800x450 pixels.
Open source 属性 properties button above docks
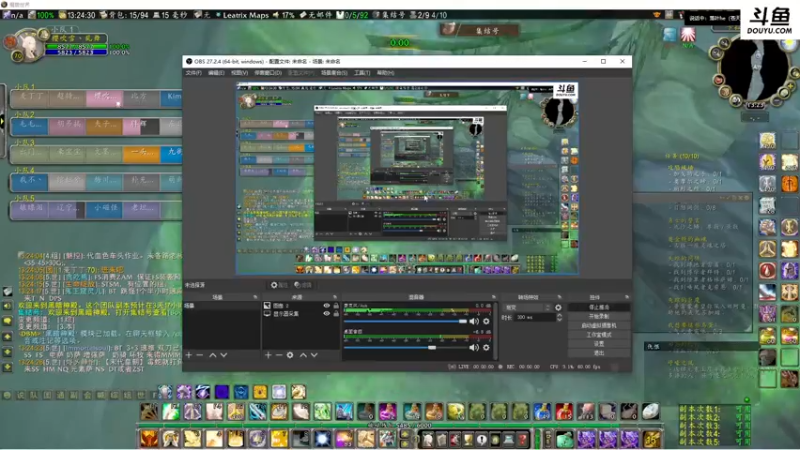(x=279, y=285)
